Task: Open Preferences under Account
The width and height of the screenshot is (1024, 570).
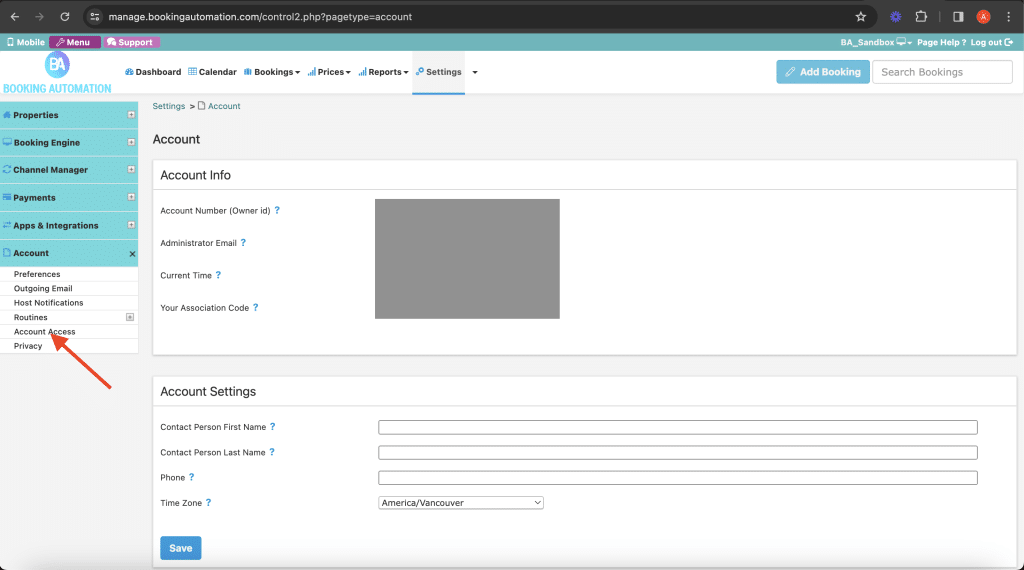Action: tap(37, 274)
